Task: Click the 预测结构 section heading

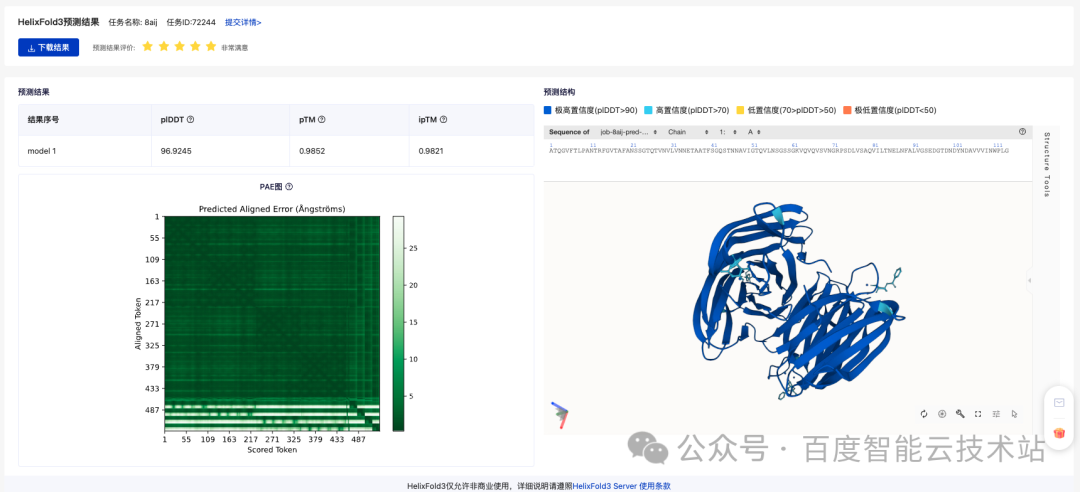Action: (559, 92)
